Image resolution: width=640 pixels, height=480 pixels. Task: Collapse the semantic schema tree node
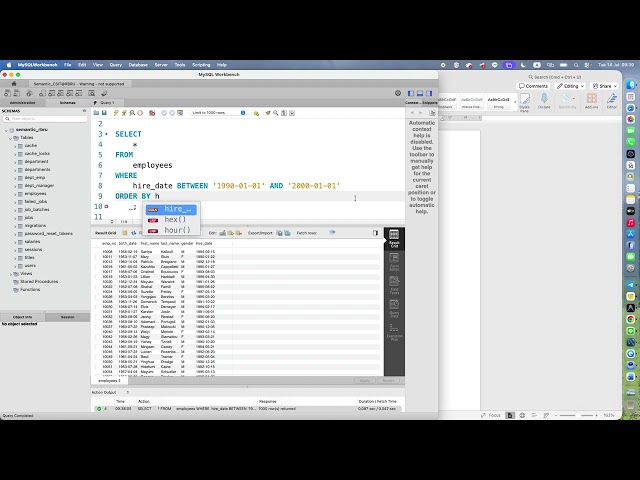7,130
